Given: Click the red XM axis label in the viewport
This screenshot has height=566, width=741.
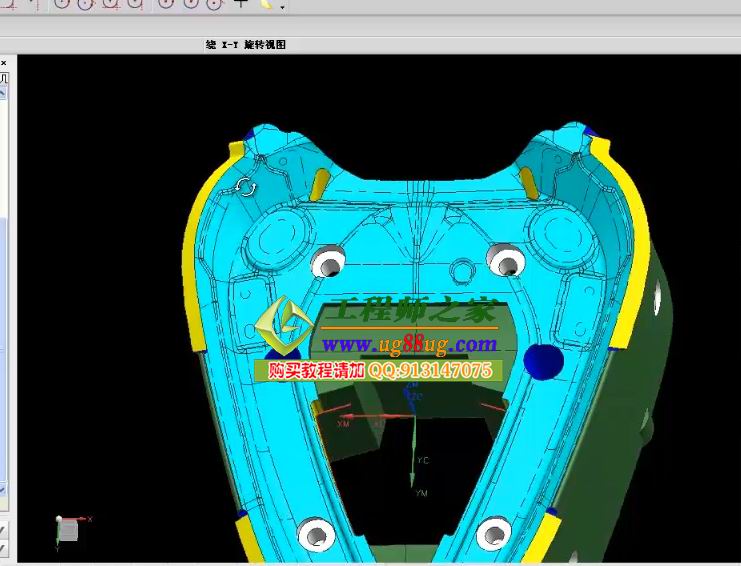Looking at the screenshot, I should pos(343,424).
